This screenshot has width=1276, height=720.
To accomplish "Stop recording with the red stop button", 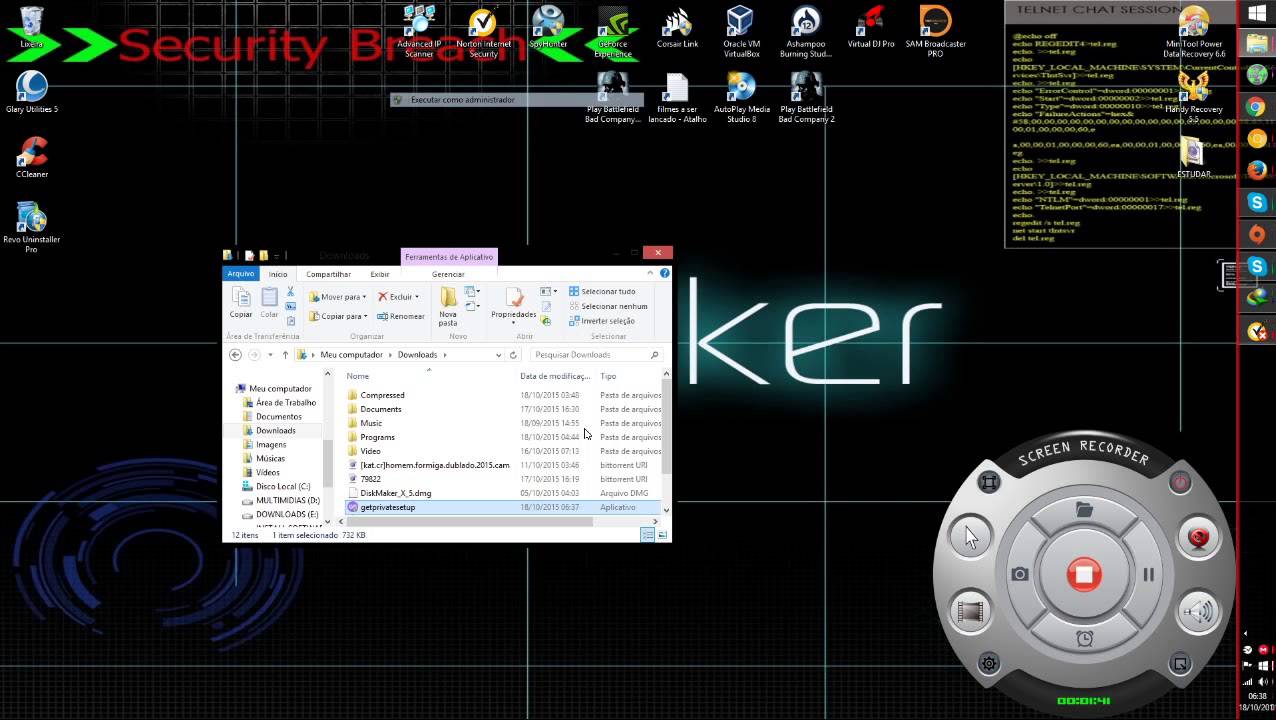I will 1084,574.
